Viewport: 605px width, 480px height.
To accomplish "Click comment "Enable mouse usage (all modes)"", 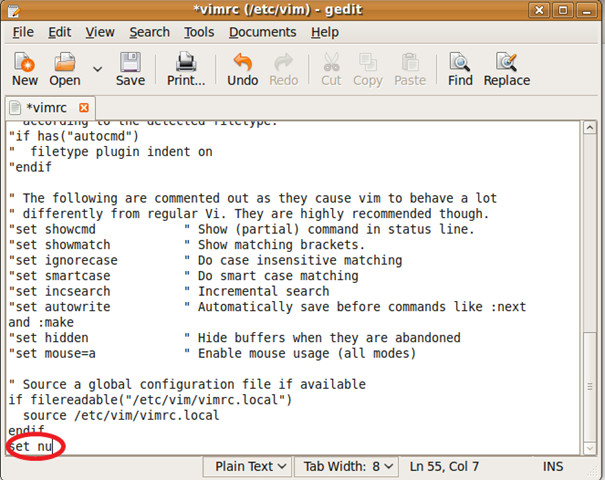I will 307,353.
